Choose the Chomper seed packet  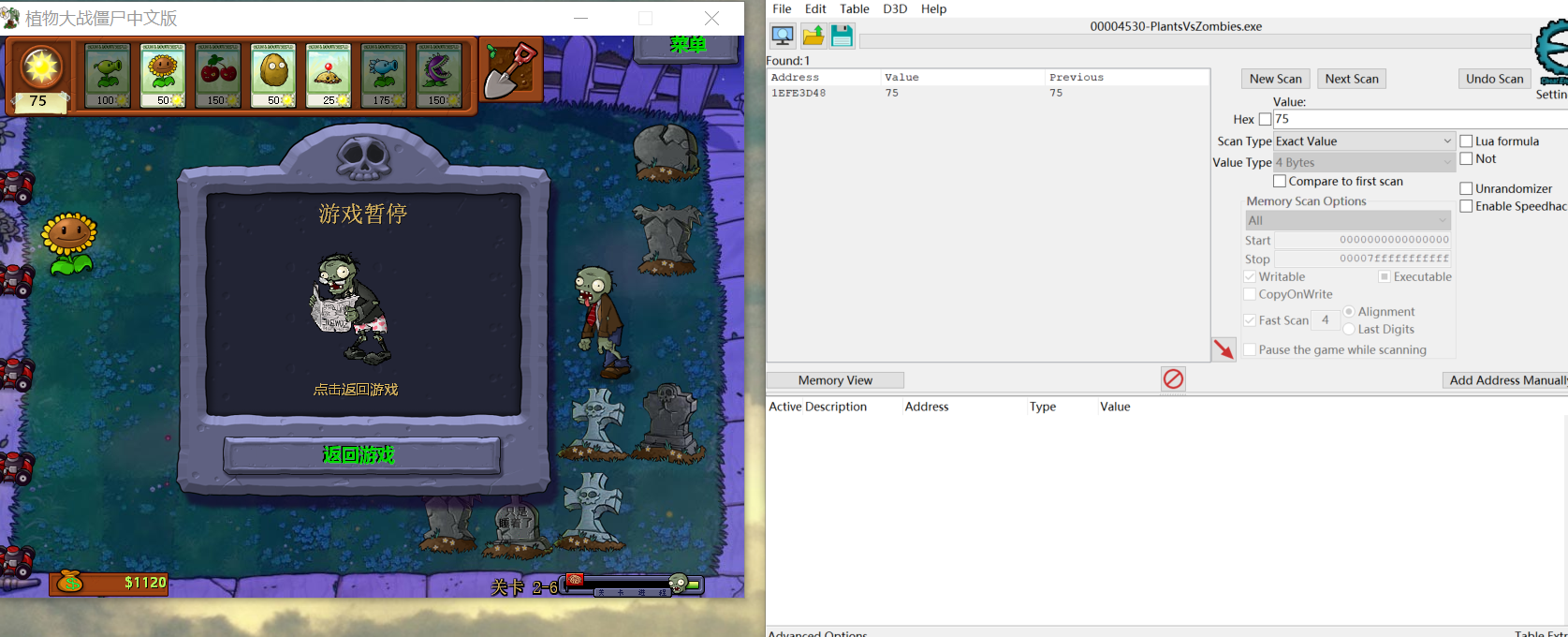coord(439,75)
